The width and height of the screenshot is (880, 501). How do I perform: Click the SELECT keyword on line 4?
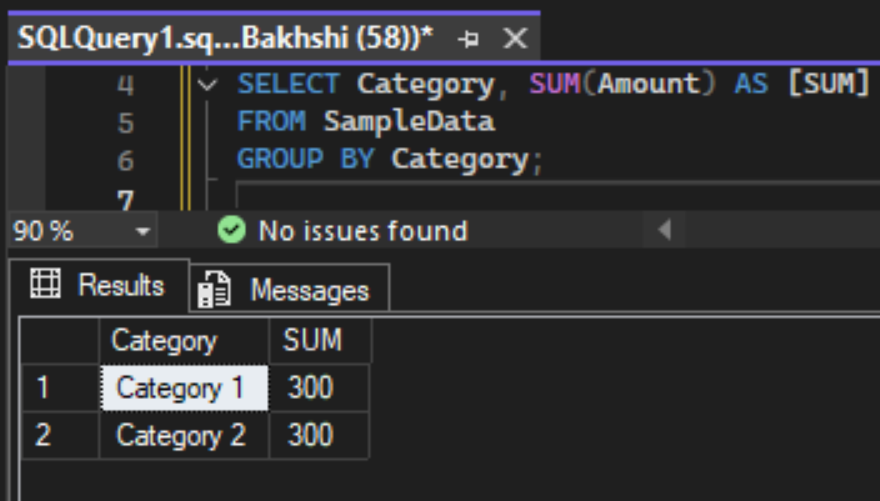tap(288, 85)
